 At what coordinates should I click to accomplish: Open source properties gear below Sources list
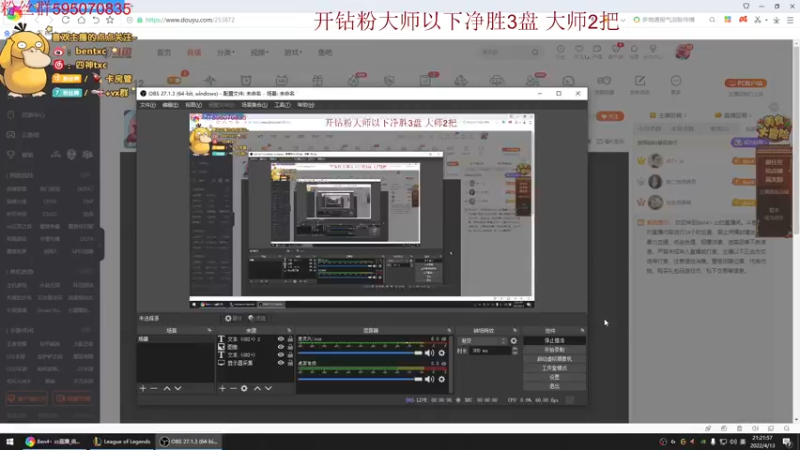tap(244, 388)
